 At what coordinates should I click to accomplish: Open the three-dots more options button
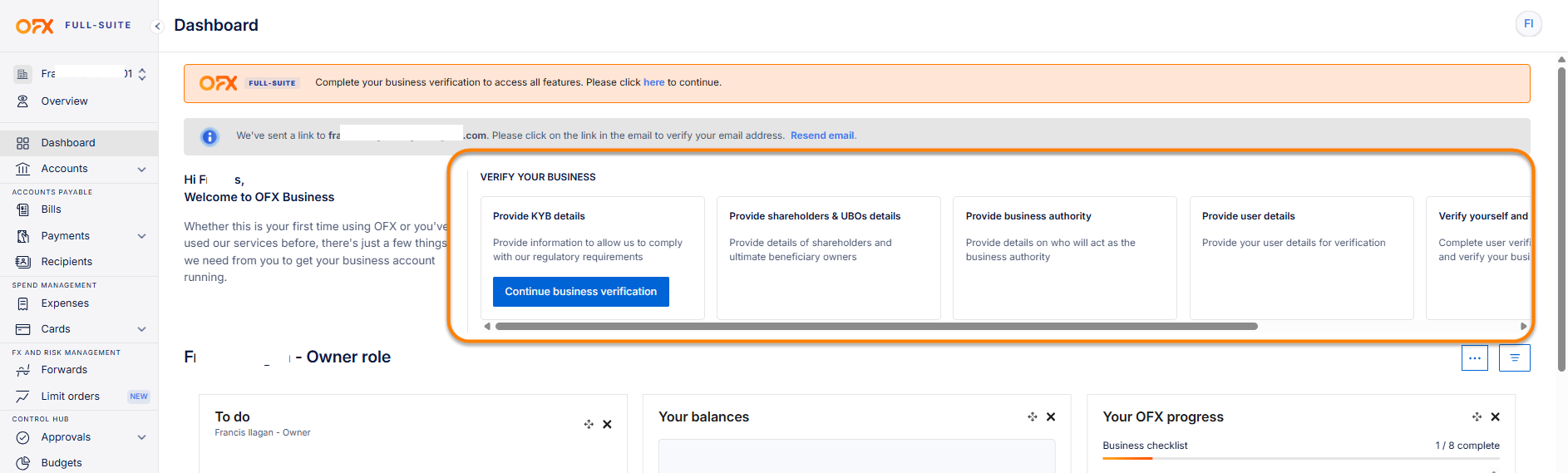pyautogui.click(x=1475, y=358)
